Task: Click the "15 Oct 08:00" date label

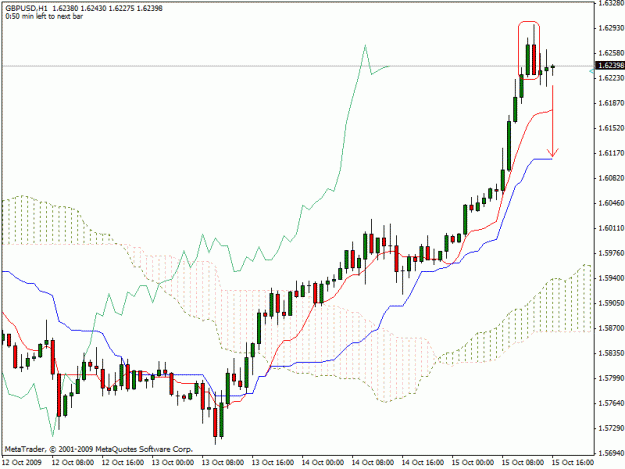Action: click(x=523, y=463)
